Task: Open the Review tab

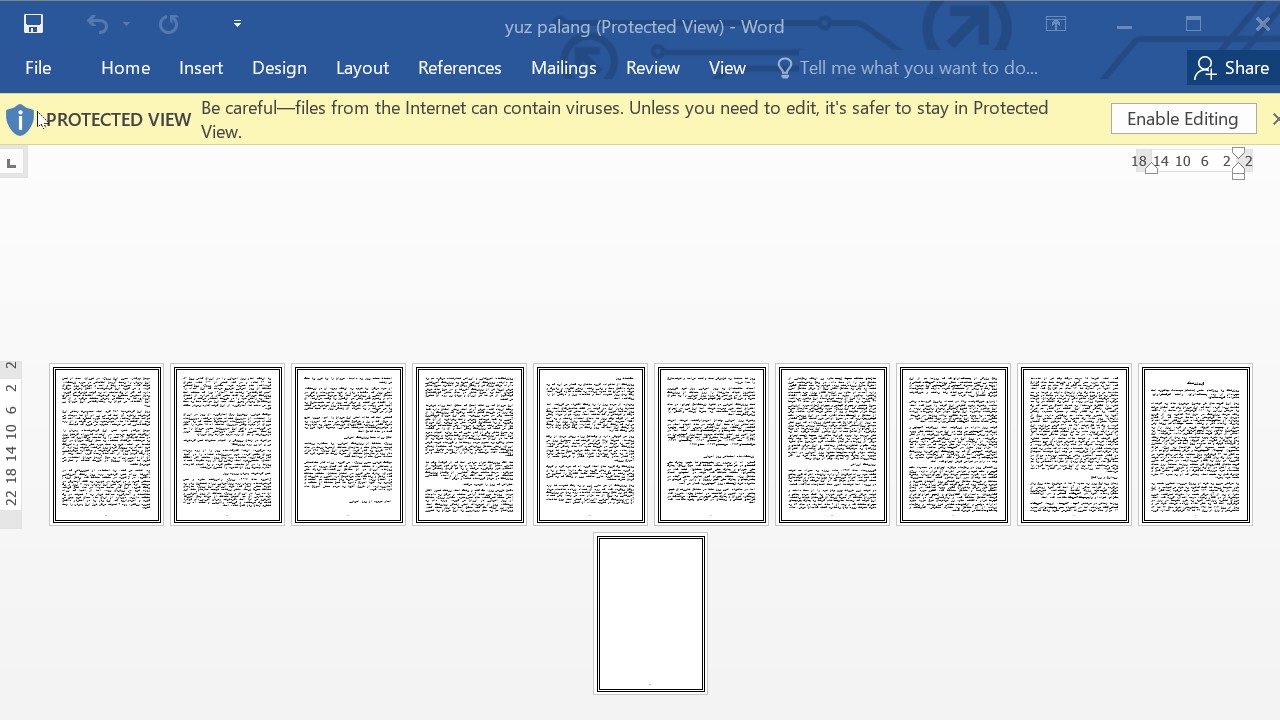Action: [x=653, y=68]
